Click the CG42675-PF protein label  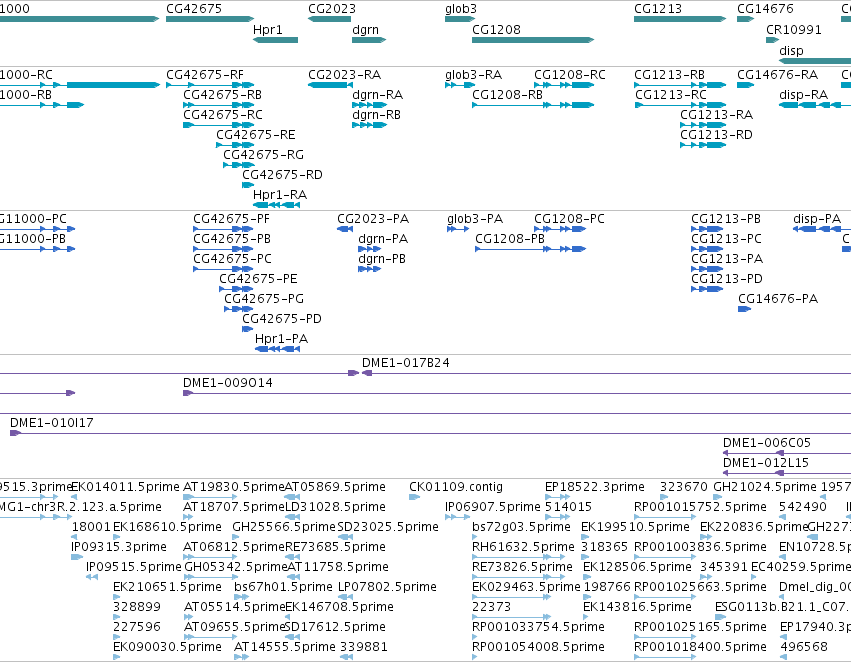pos(231,219)
